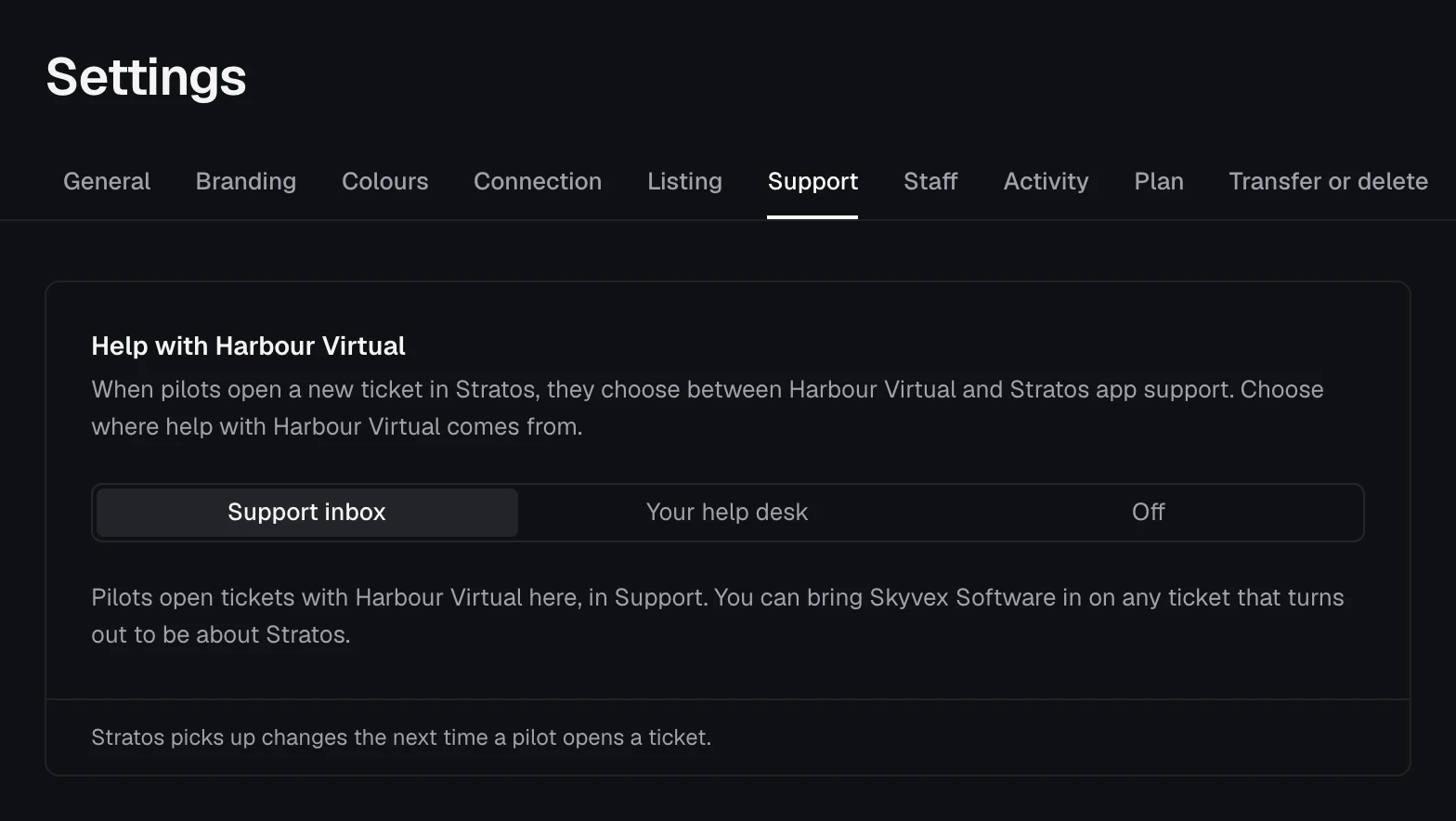The image size is (1456, 821).
Task: Open the Staff tab
Action: (930, 181)
